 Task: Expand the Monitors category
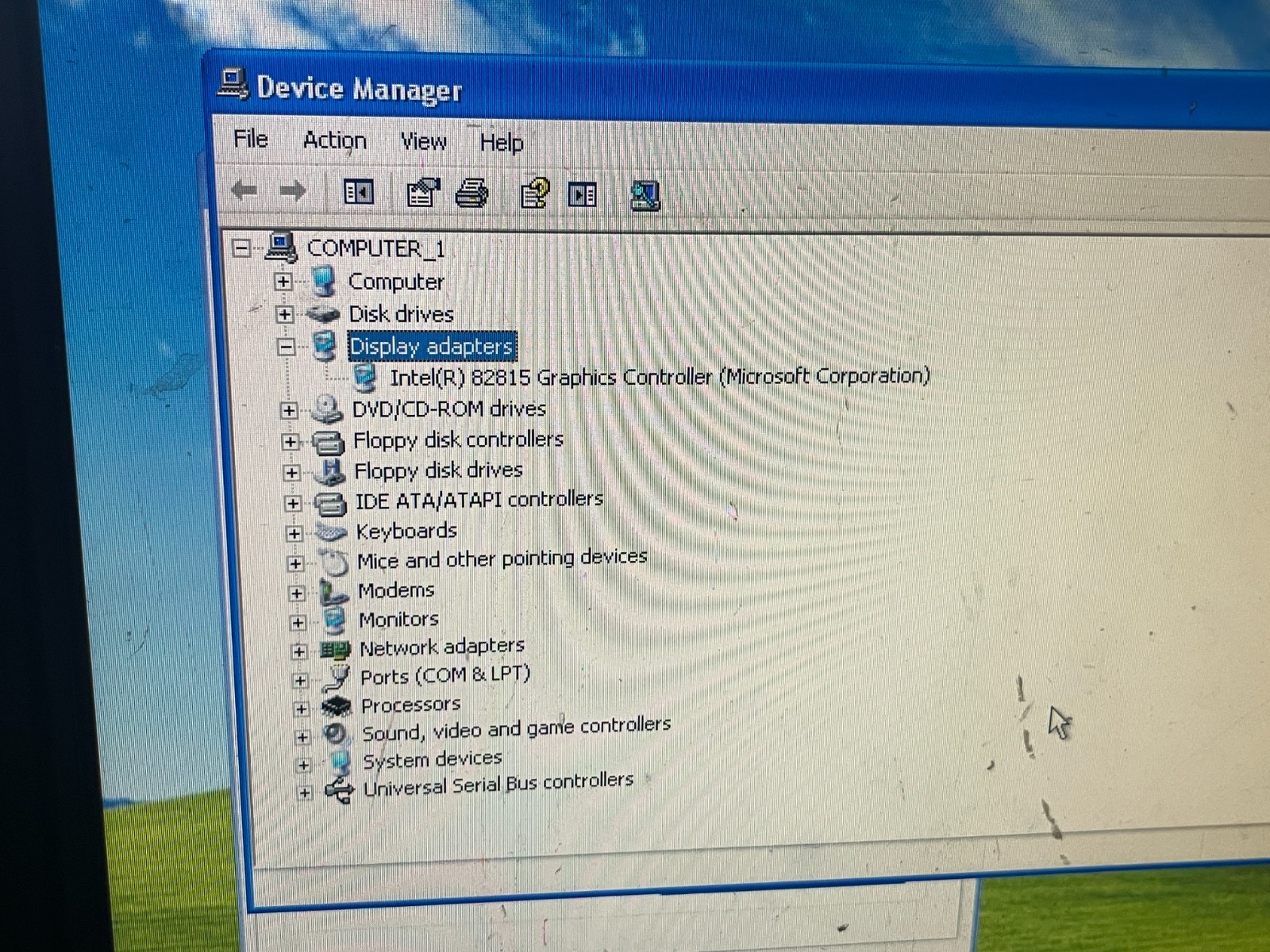tap(298, 622)
